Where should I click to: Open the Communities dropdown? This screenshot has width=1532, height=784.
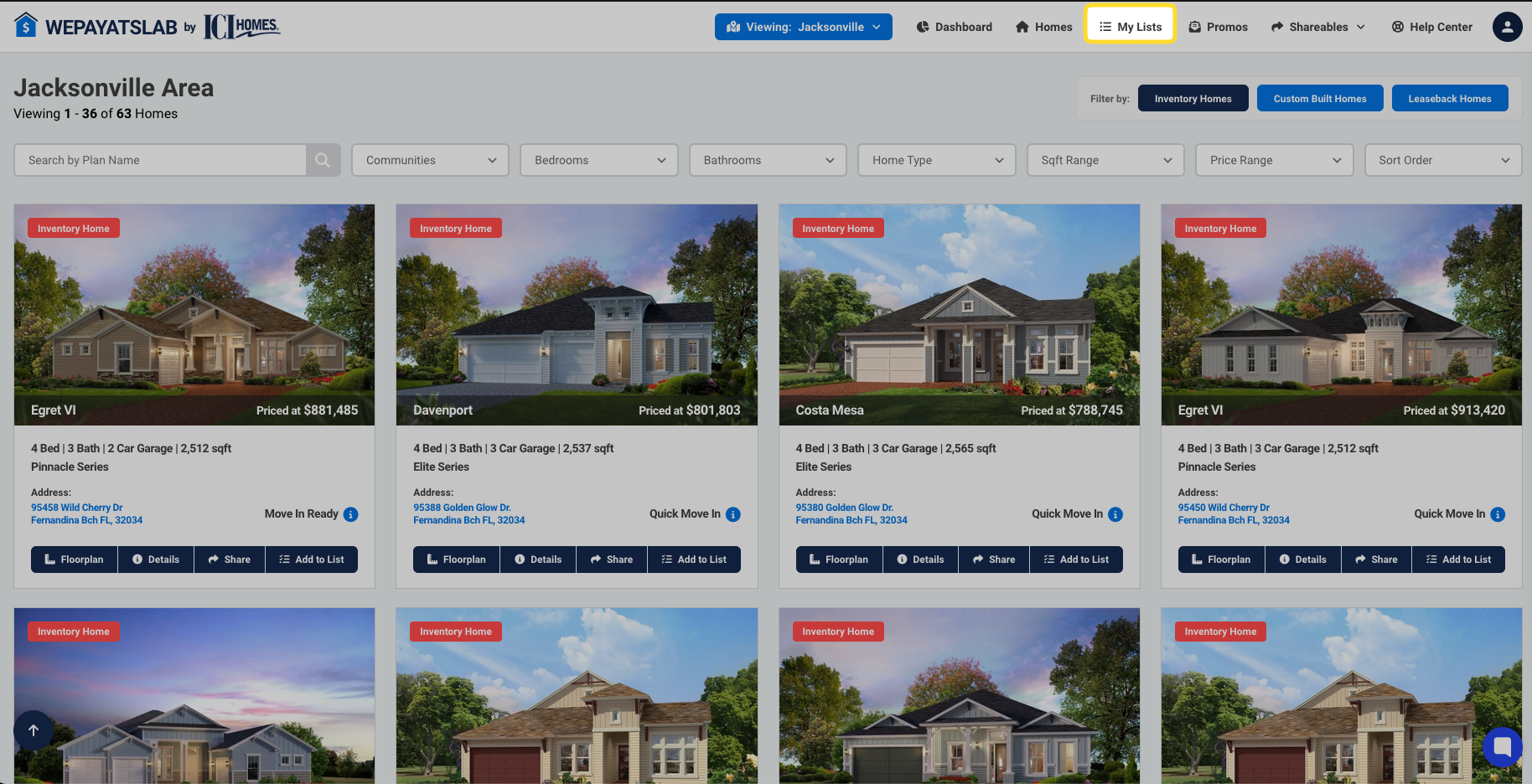430,160
